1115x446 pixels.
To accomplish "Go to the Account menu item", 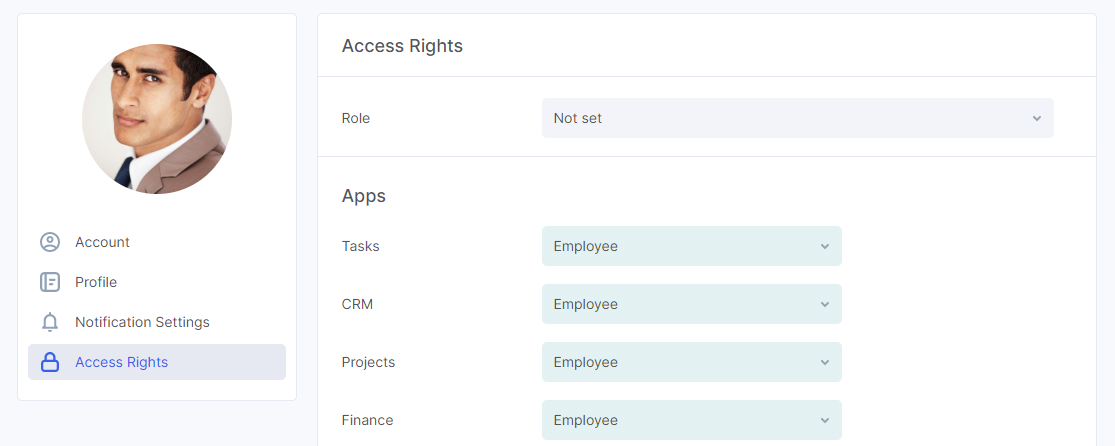I will click(157, 242).
